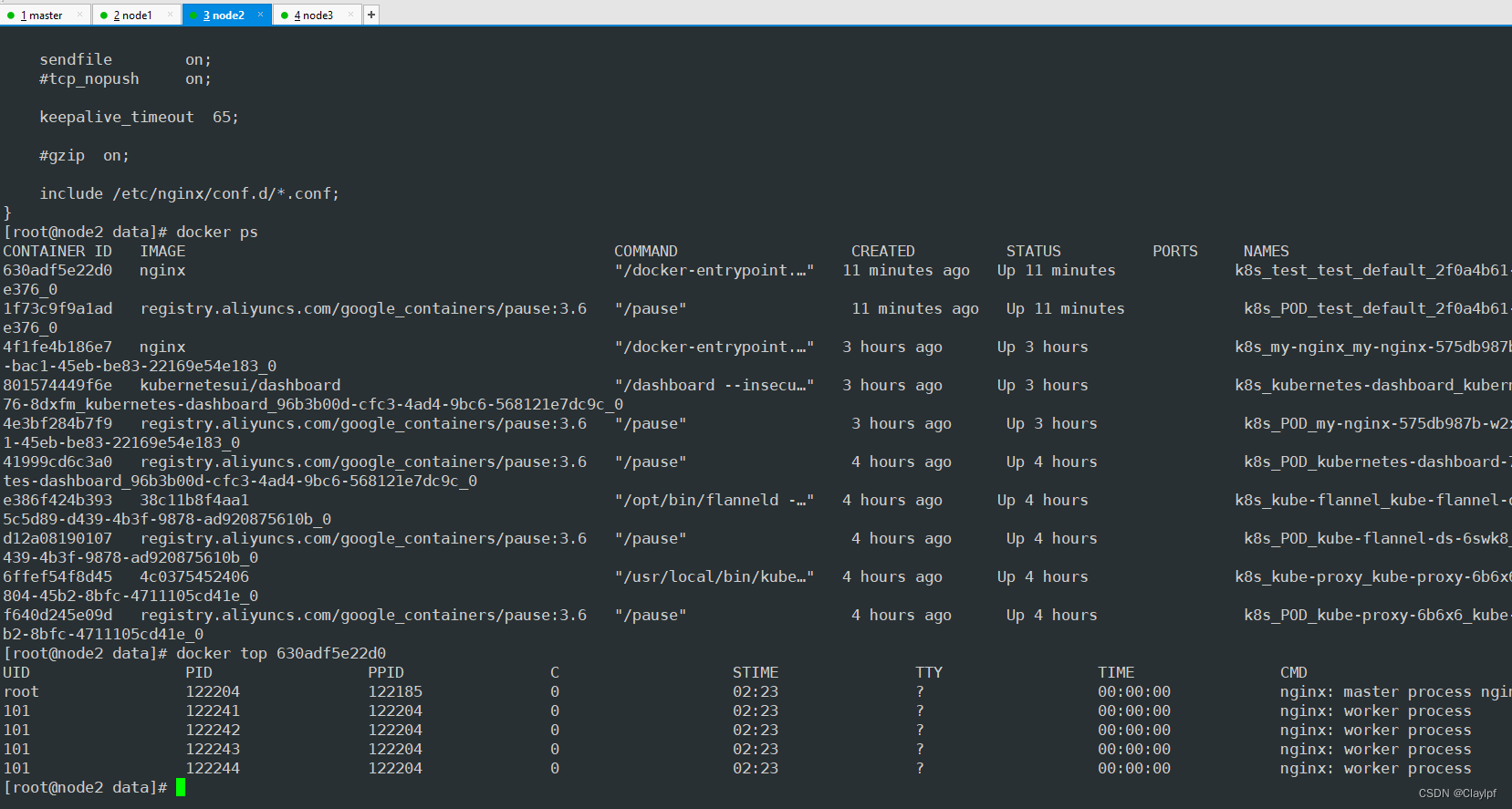This screenshot has width=1512, height=809.
Task: Click the 'sendfile on;' config line
Action: (x=125, y=59)
